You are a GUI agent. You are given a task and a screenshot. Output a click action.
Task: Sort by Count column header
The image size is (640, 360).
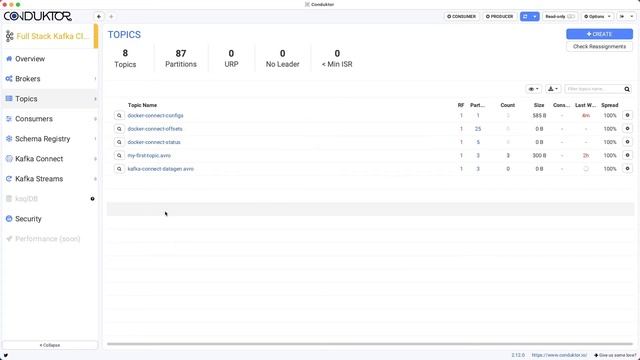(x=508, y=105)
